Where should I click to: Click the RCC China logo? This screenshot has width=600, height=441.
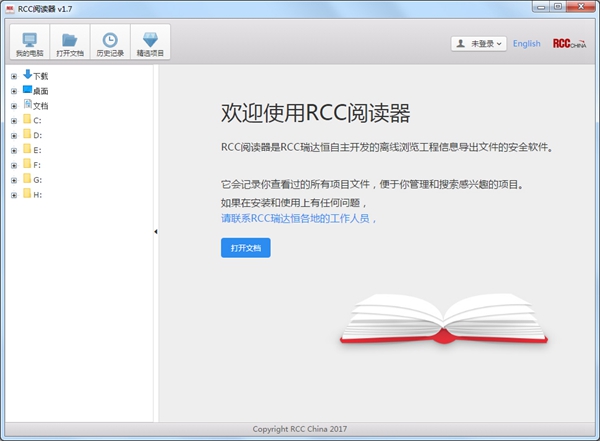(x=569, y=44)
